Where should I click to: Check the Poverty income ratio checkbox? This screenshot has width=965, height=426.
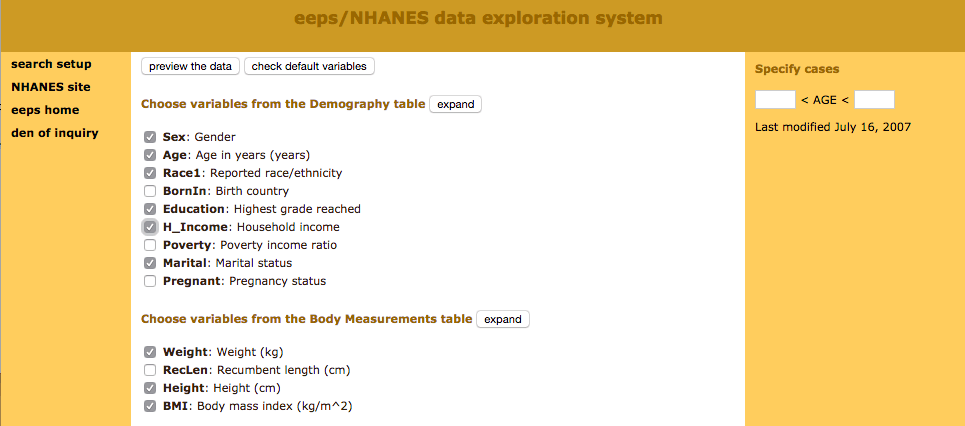coord(150,245)
